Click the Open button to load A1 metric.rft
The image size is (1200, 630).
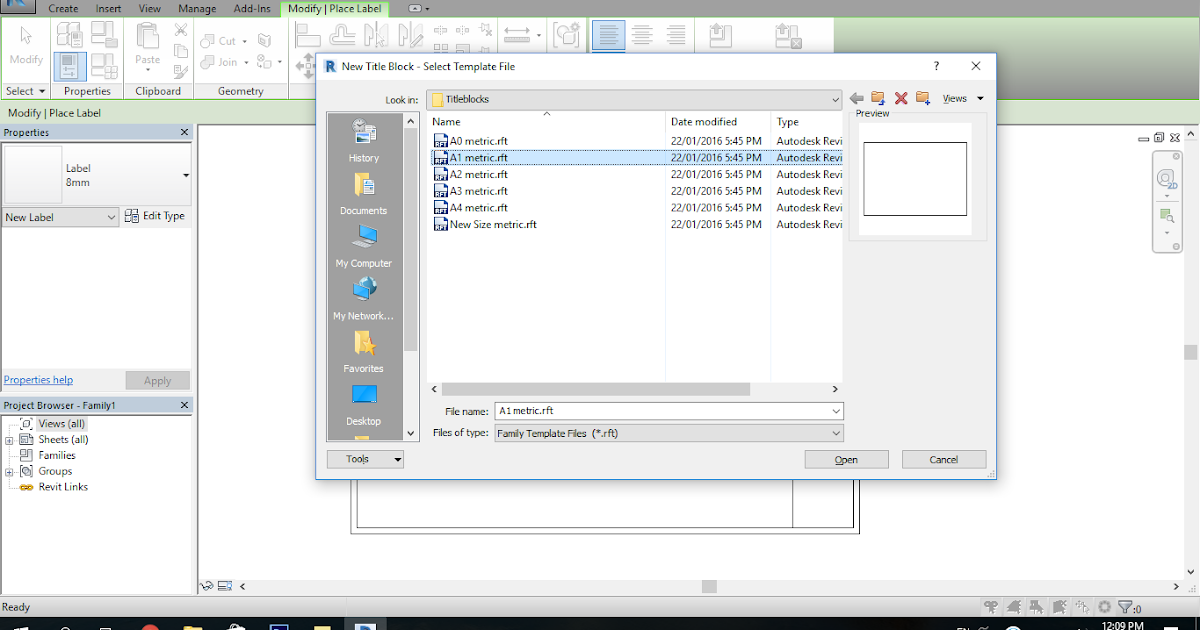[845, 458]
